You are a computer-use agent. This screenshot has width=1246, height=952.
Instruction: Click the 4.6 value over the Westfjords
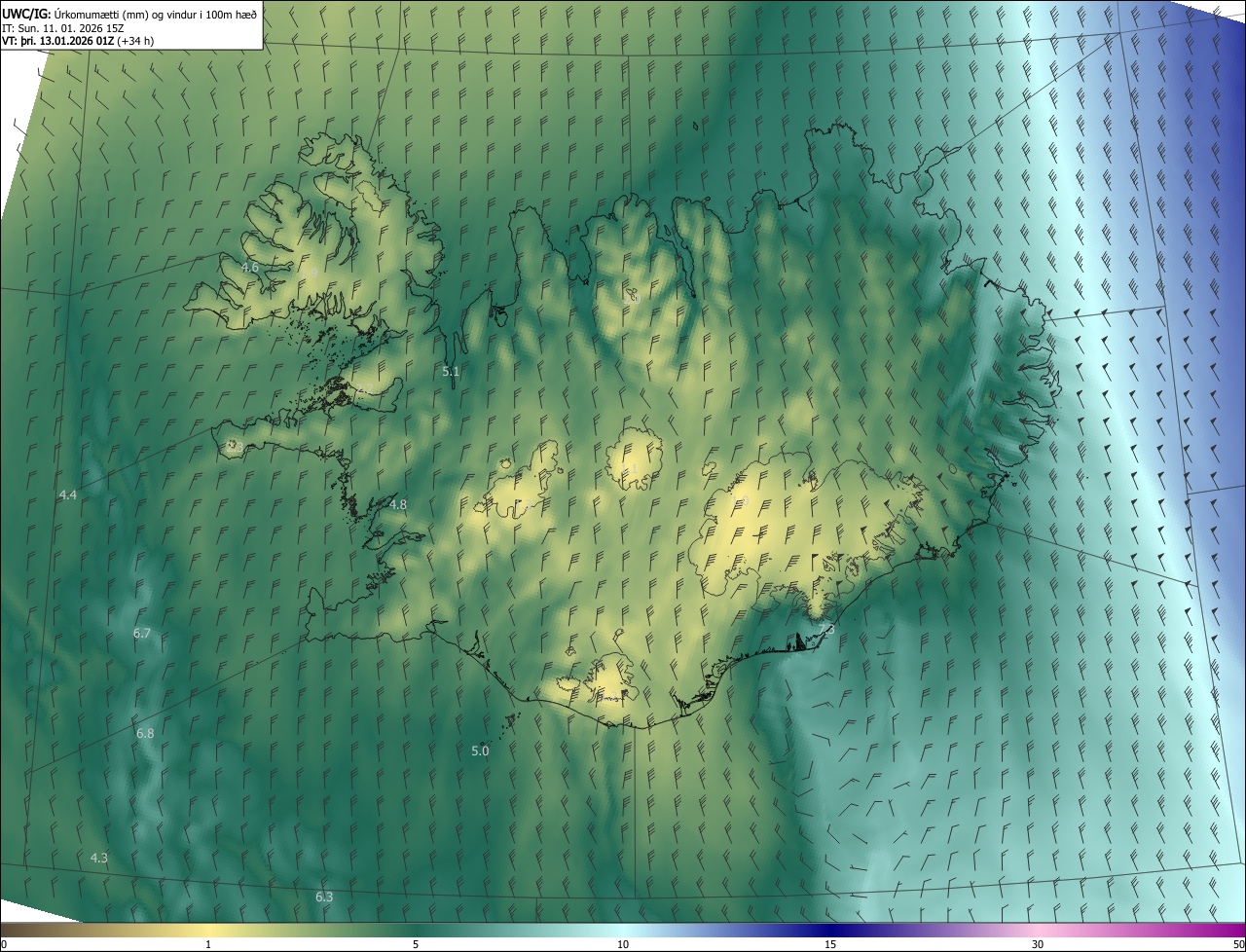click(x=250, y=267)
